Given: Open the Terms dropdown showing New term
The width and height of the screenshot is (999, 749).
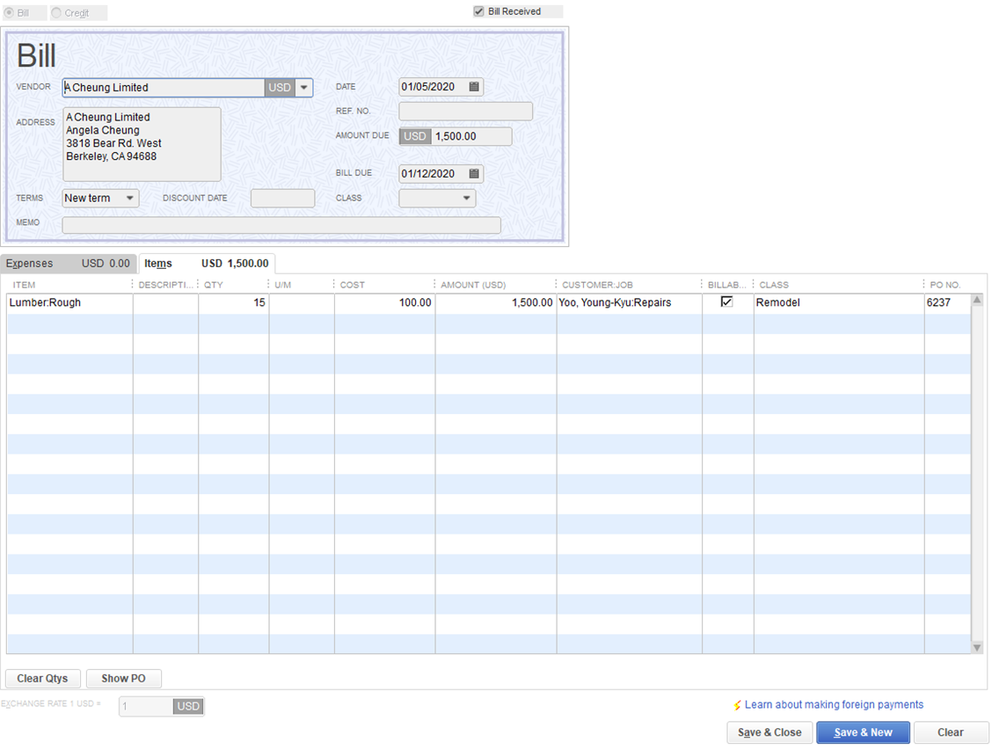Looking at the screenshot, I should 100,198.
